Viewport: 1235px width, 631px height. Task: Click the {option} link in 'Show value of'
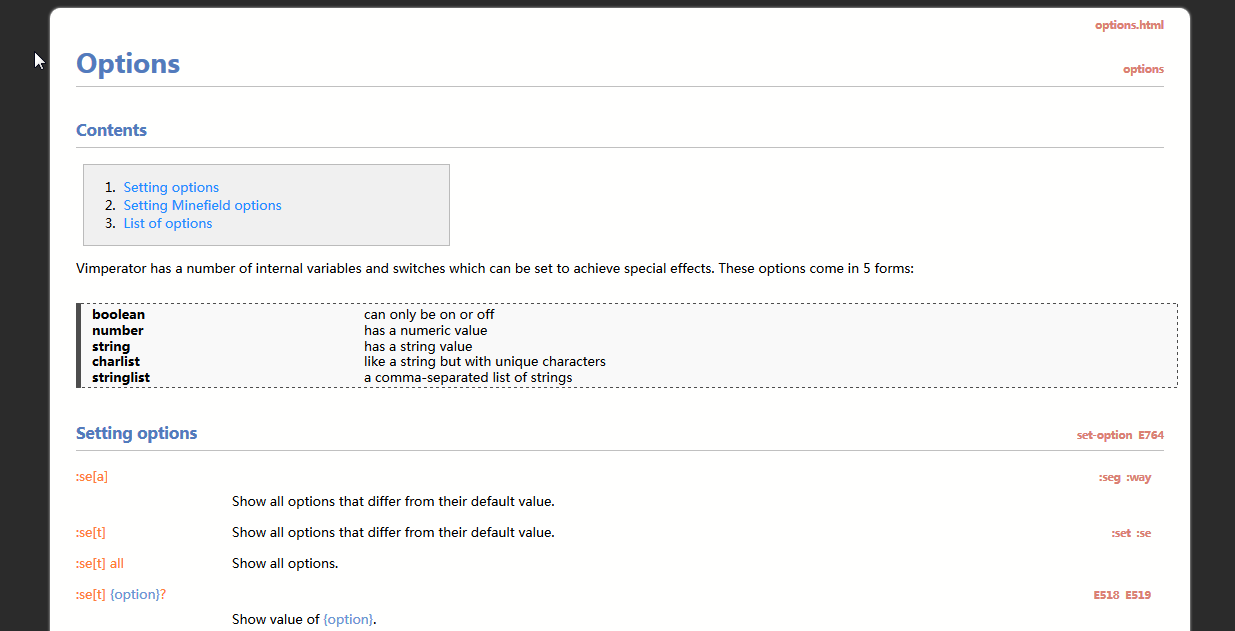tap(348, 619)
